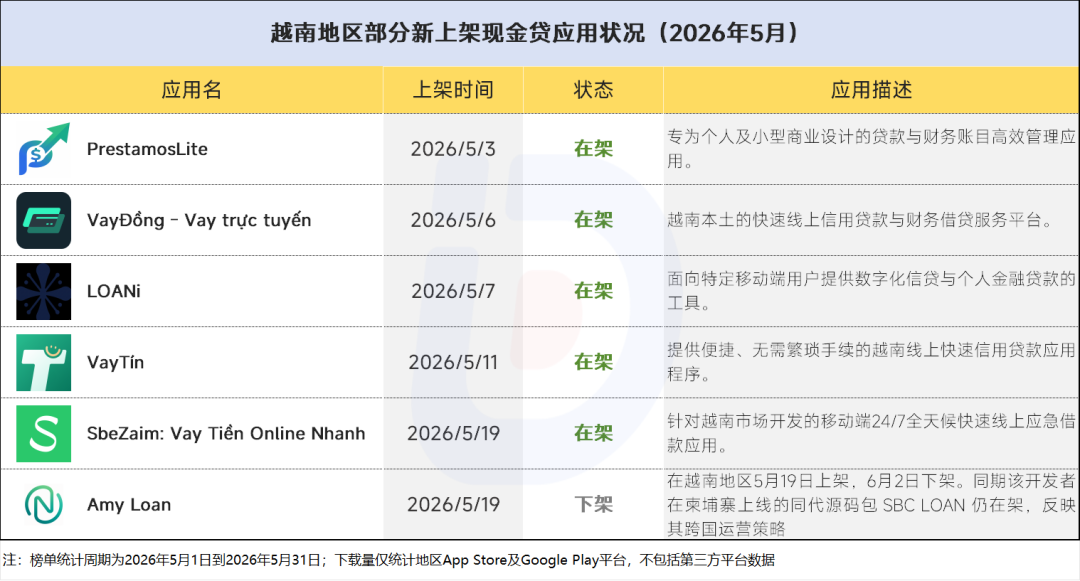
Task: Select the app name LOANi
Action: (114, 291)
